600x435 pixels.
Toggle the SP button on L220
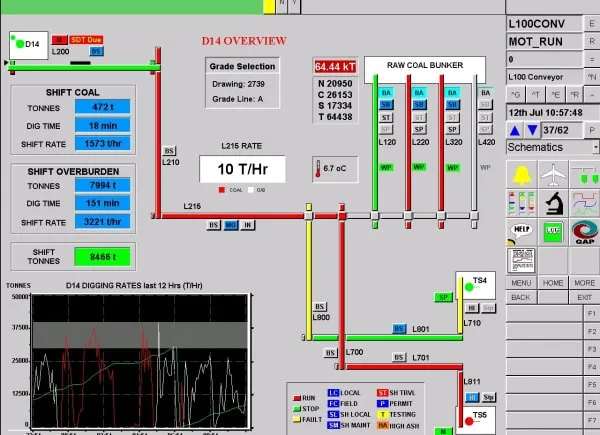coord(419,129)
